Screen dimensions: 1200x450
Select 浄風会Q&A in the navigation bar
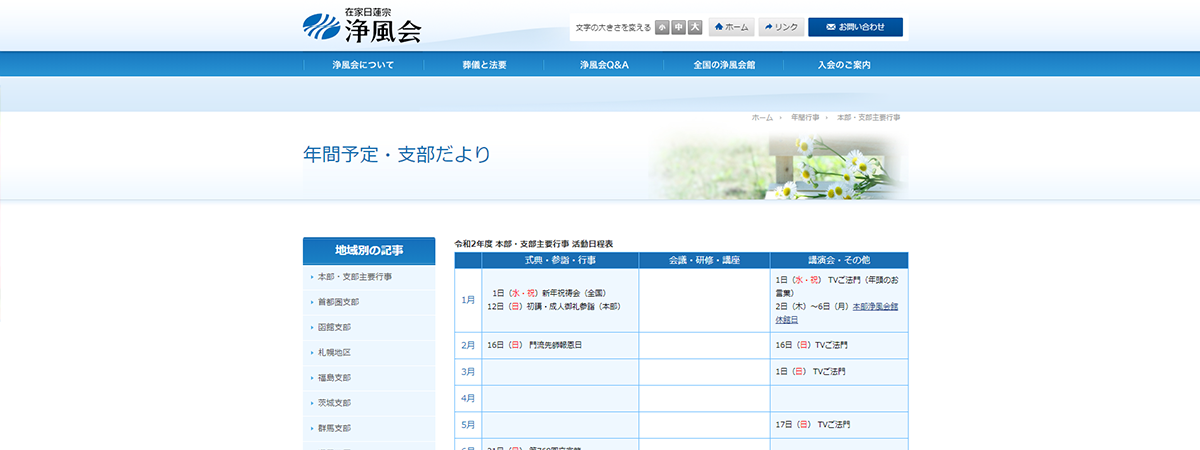pyautogui.click(x=604, y=65)
